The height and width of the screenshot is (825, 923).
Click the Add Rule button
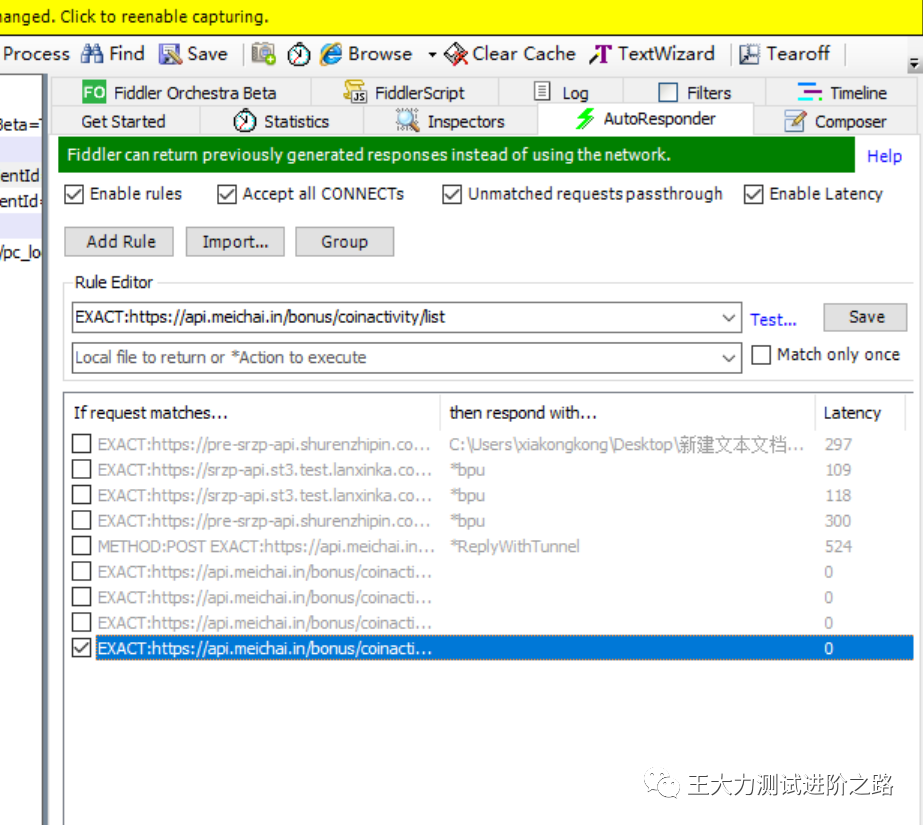119,242
